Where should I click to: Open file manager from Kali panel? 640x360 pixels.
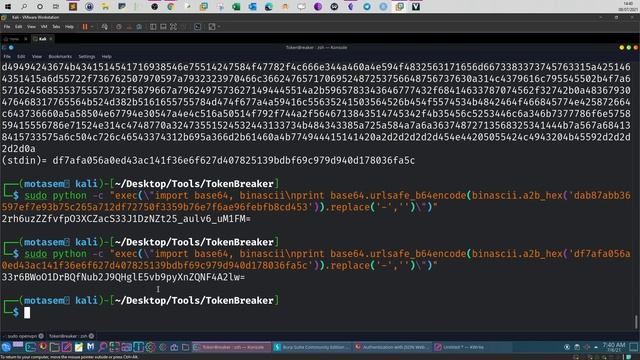pos(54,347)
